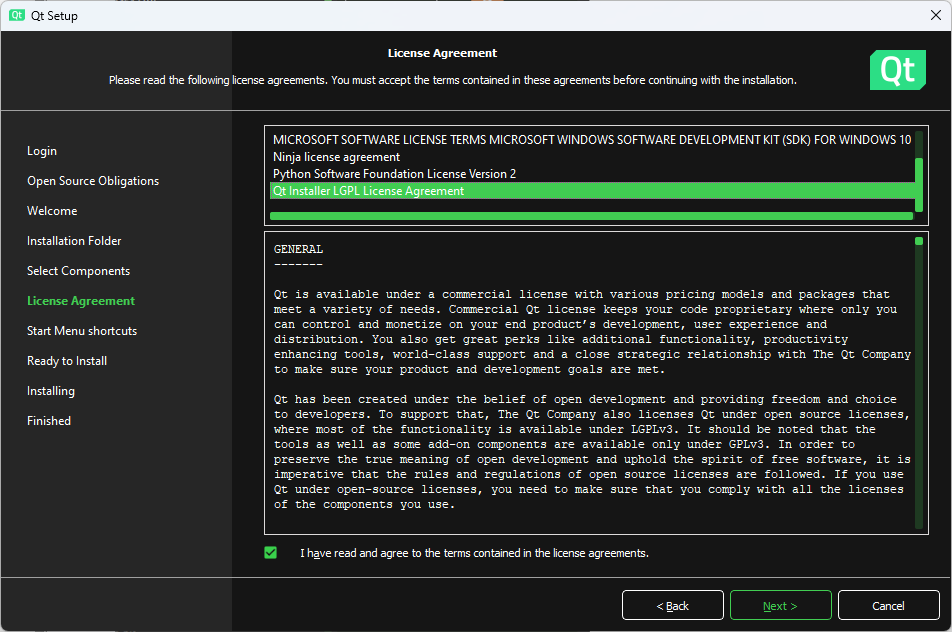Click the license text vertical scrollbar thumb
This screenshot has height=632, width=952.
(919, 241)
